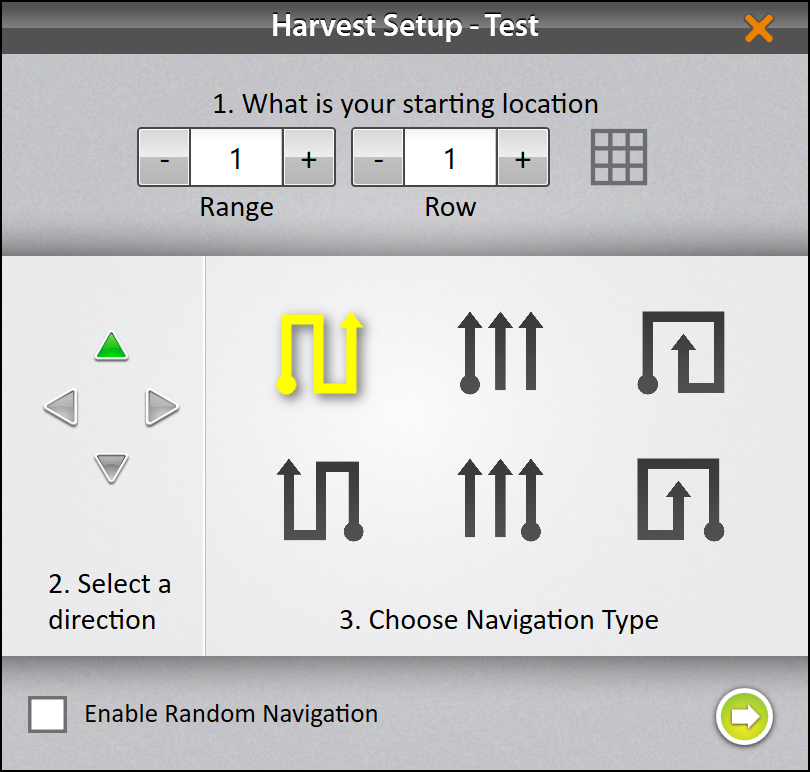Screen dimensions: 810x772
Task: Select the green up direction arrow
Action: (x=111, y=347)
